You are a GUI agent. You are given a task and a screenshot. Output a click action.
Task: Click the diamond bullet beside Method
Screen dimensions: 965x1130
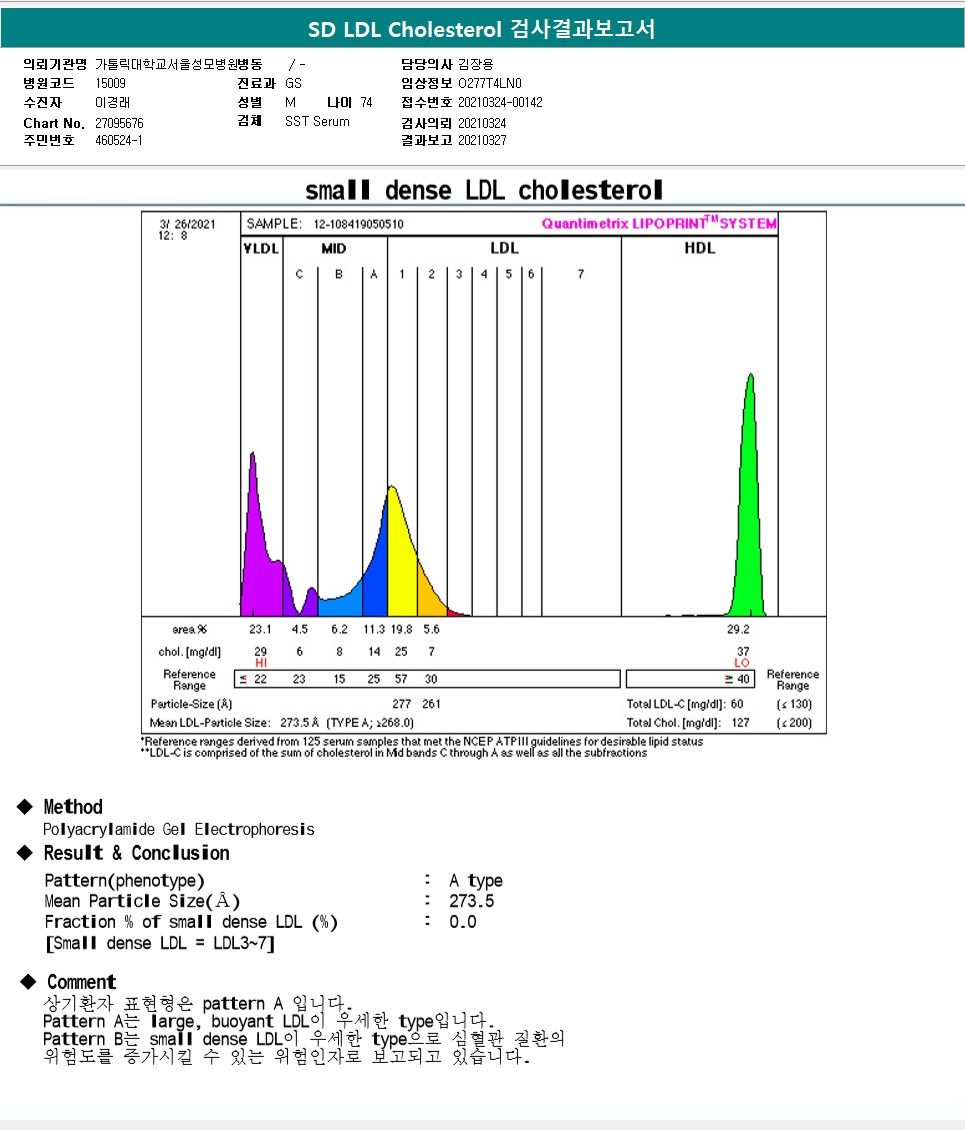[25, 806]
